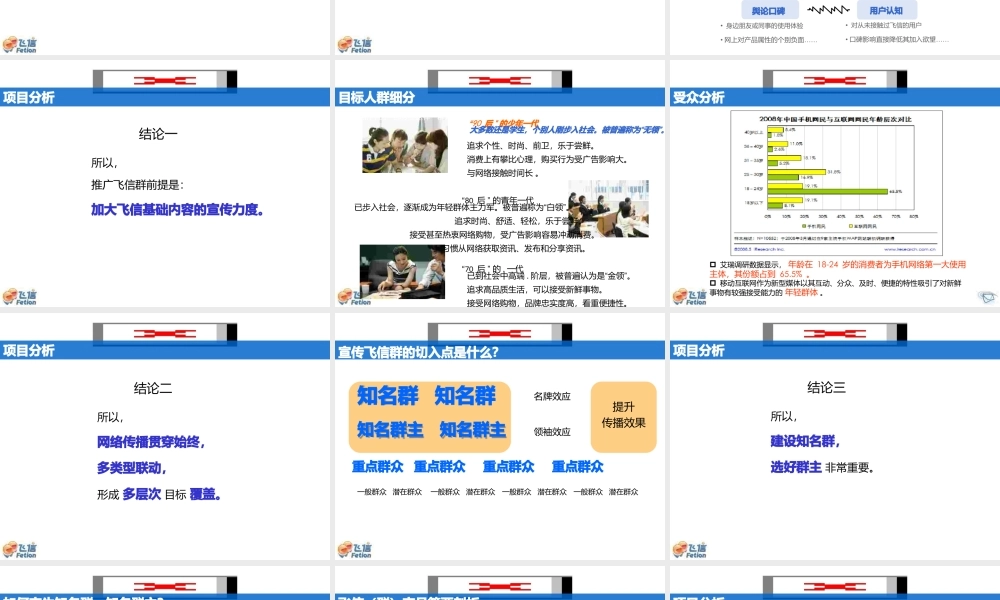Click blue text 覆盖
The width and height of the screenshot is (1000, 600).
[x=205, y=494]
